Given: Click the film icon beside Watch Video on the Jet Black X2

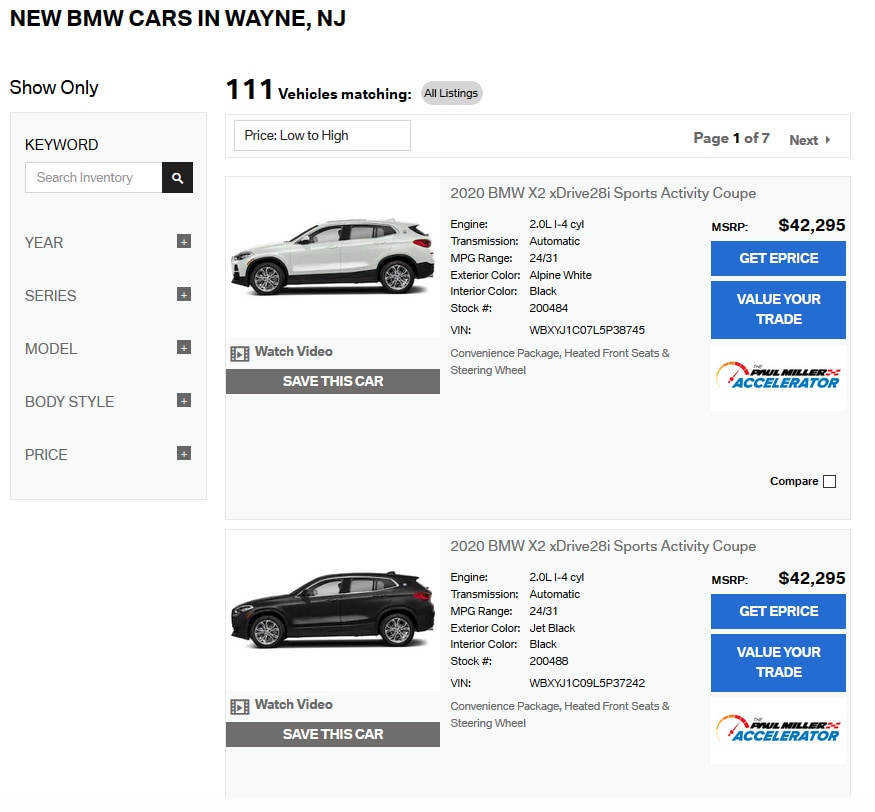Looking at the screenshot, I should click(x=239, y=707).
